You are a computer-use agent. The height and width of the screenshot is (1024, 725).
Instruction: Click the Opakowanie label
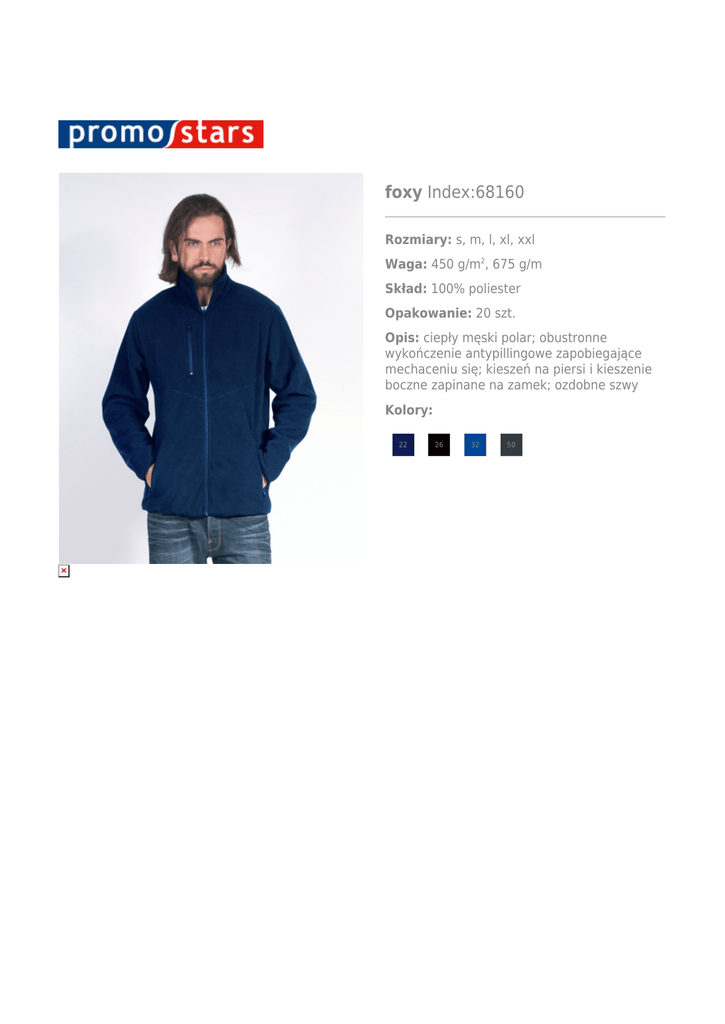coord(428,313)
